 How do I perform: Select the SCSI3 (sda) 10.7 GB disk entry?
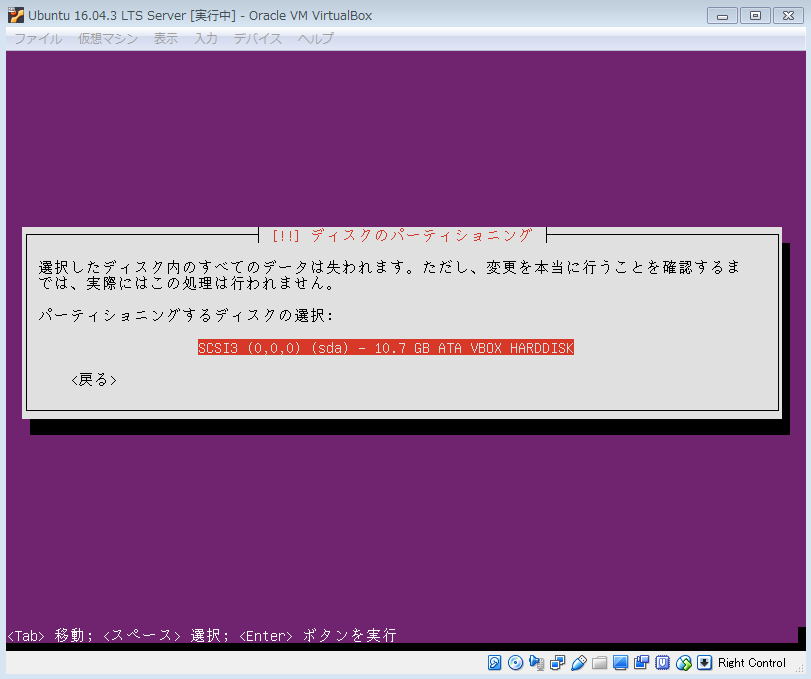point(385,348)
